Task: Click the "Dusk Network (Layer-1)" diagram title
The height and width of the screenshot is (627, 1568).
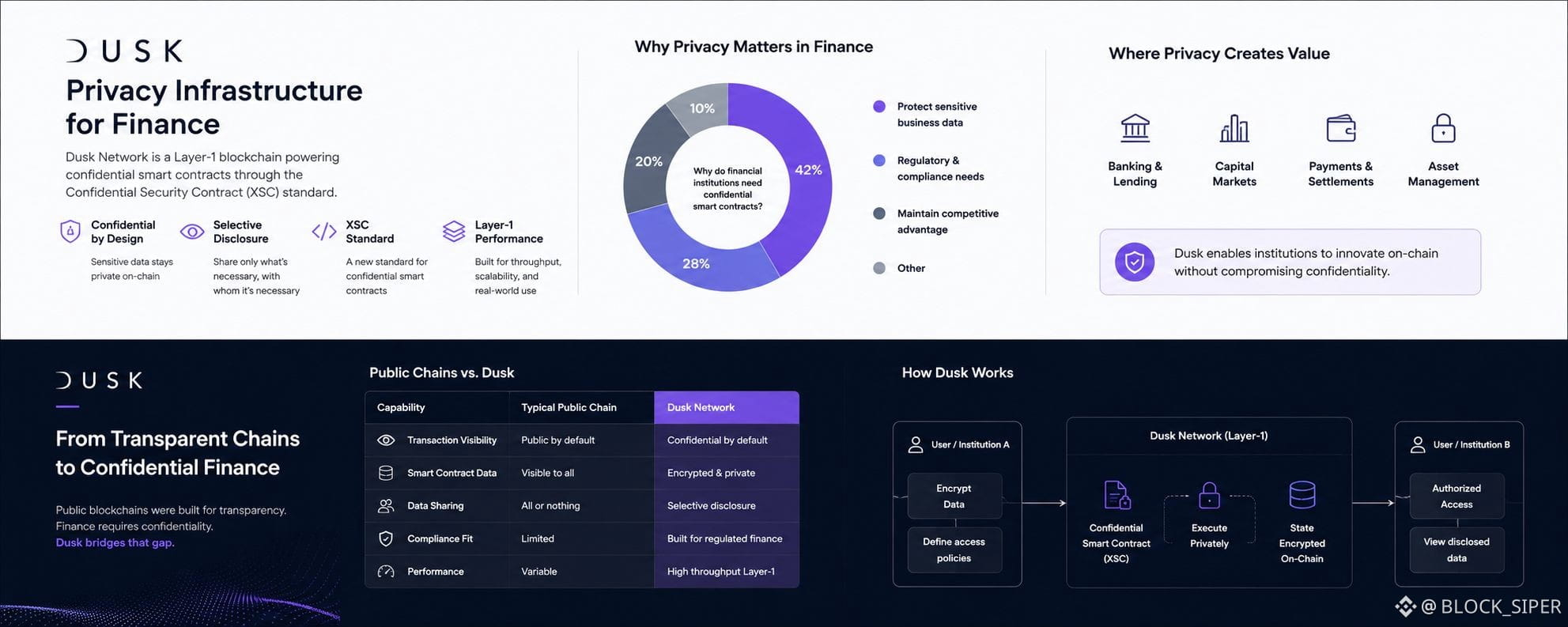Action: point(1209,436)
